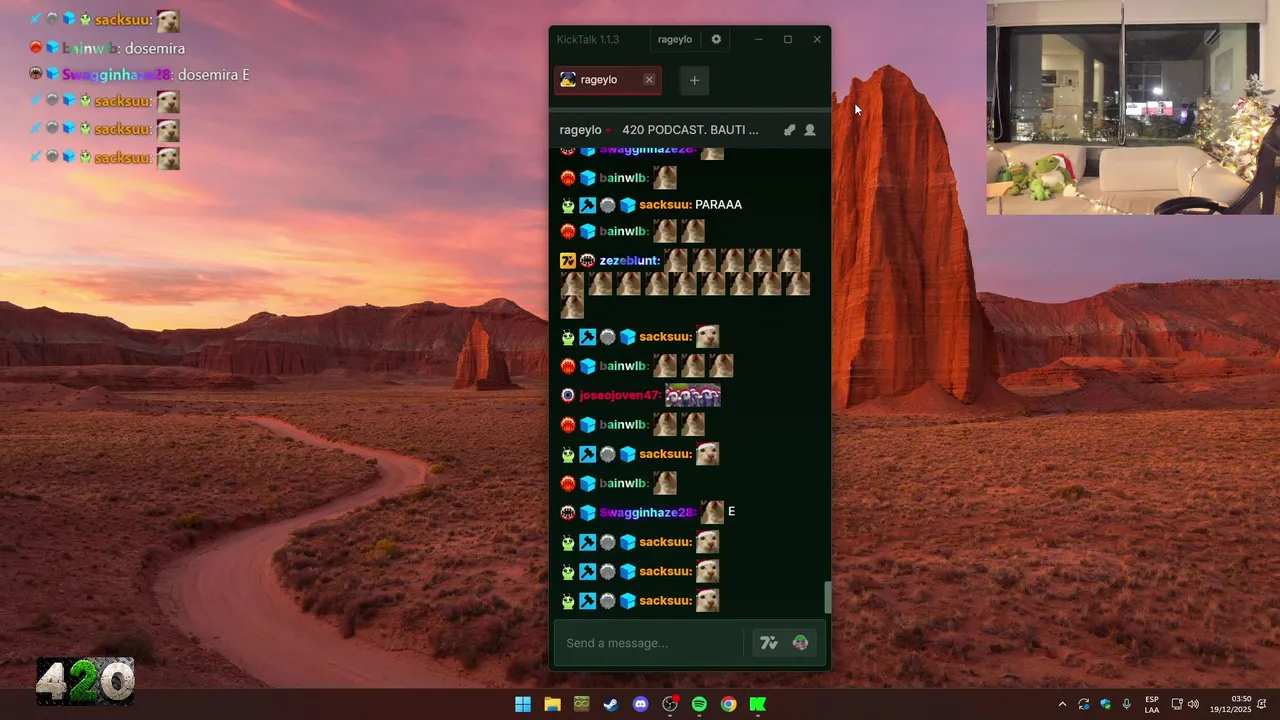Click 7TV badge next to zezeblunt
This screenshot has height=720, width=1280.
[x=568, y=261]
